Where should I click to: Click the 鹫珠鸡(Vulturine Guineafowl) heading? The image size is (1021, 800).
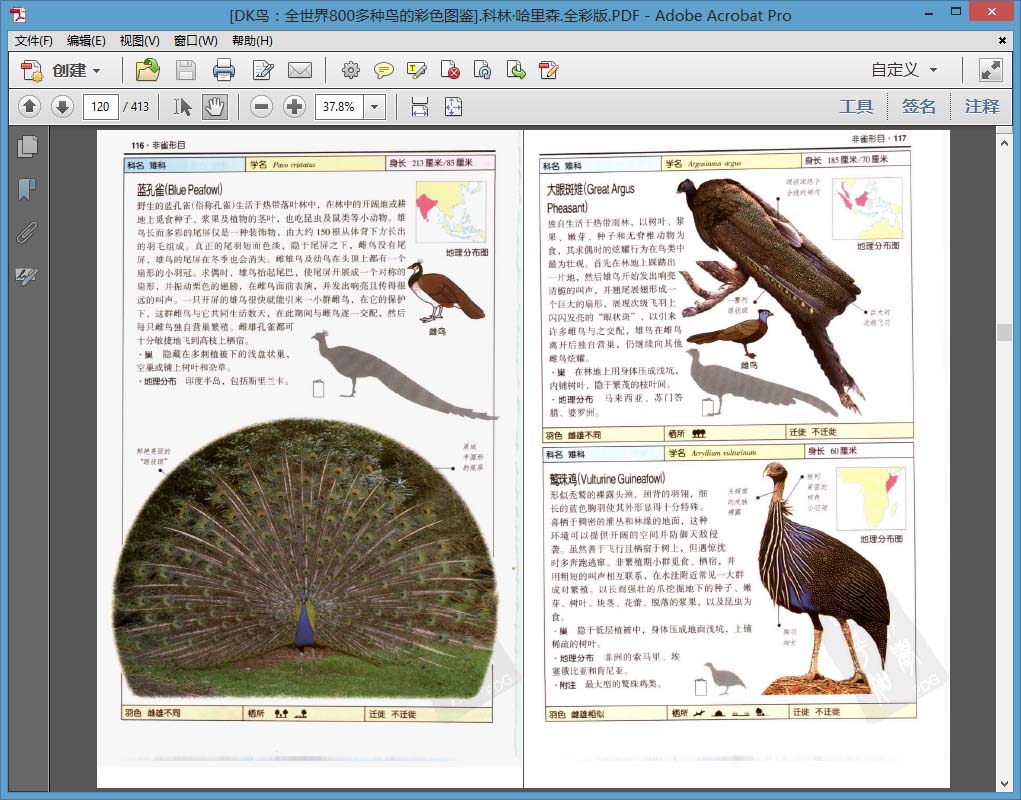click(x=607, y=479)
